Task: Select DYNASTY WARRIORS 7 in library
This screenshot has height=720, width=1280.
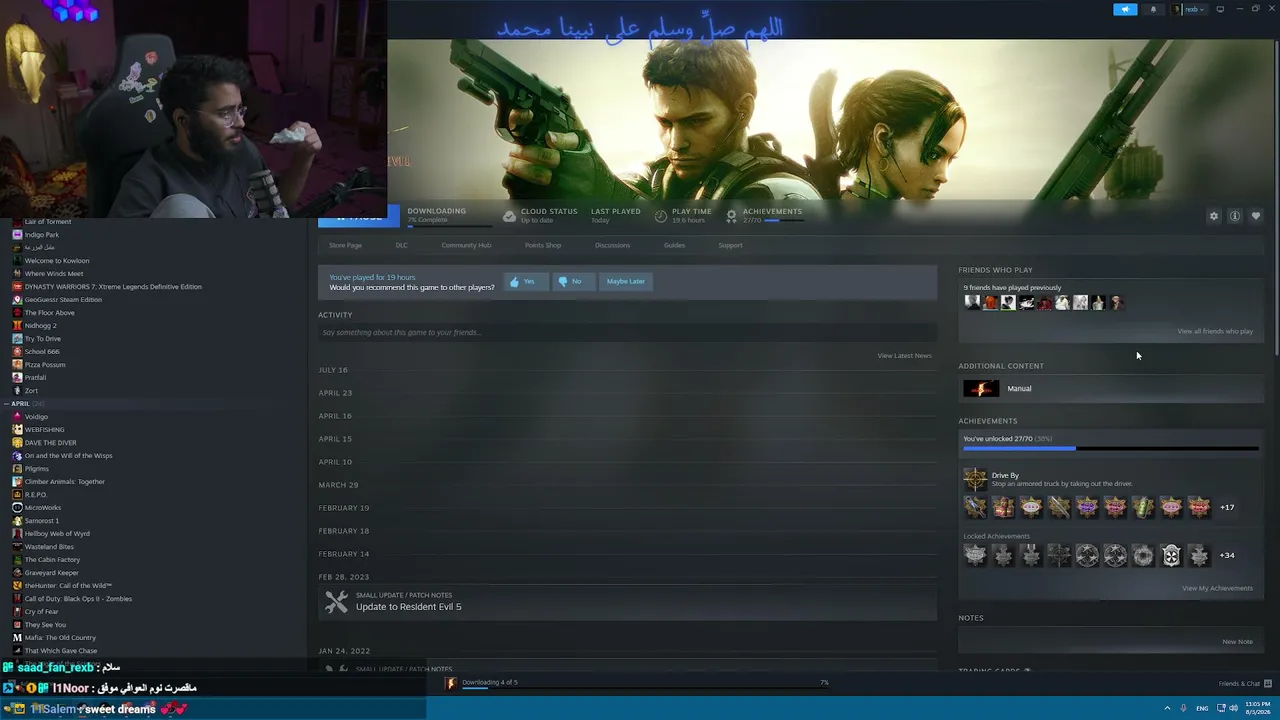Action: click(113, 287)
